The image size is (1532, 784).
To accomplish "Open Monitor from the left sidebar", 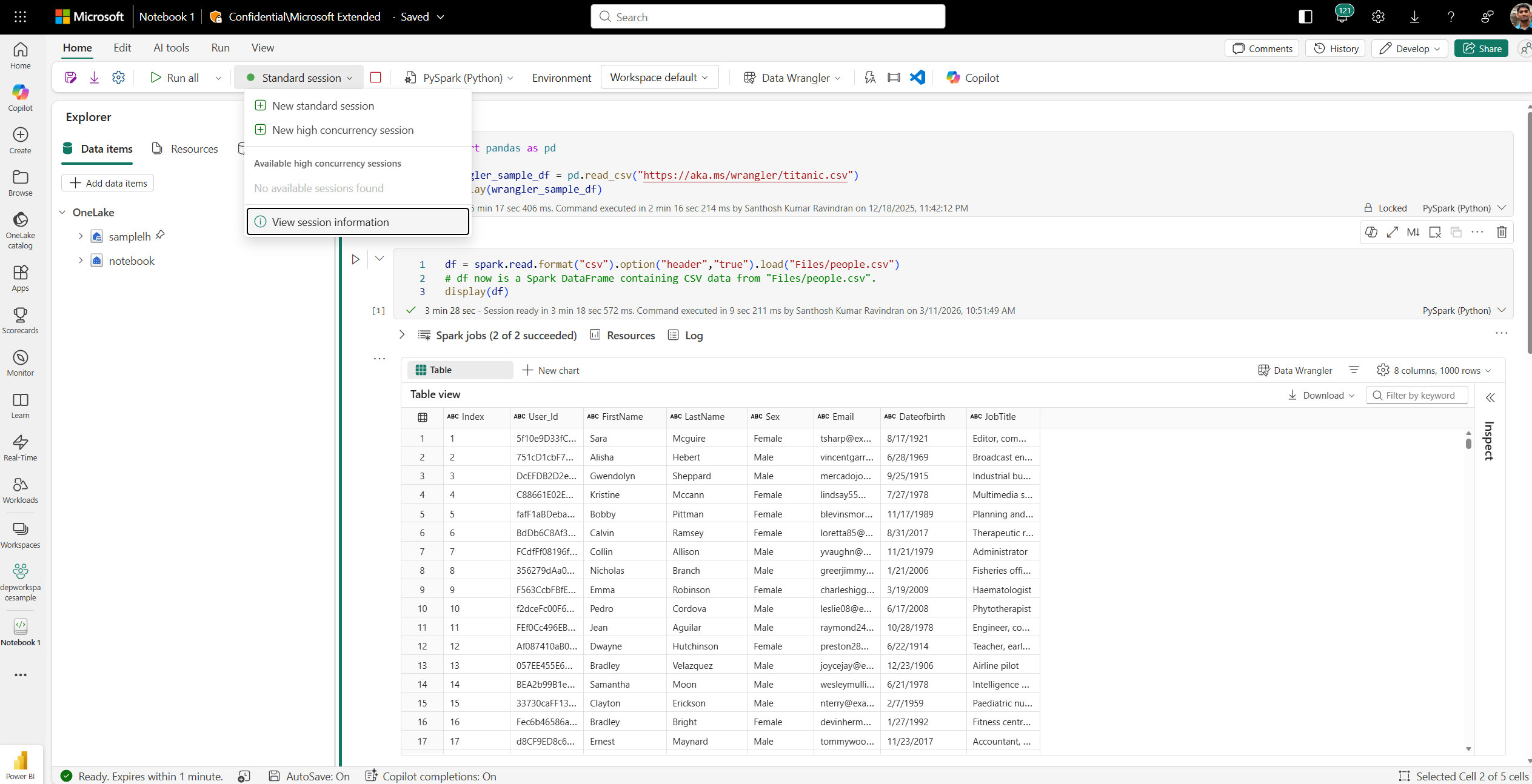I will (x=20, y=362).
